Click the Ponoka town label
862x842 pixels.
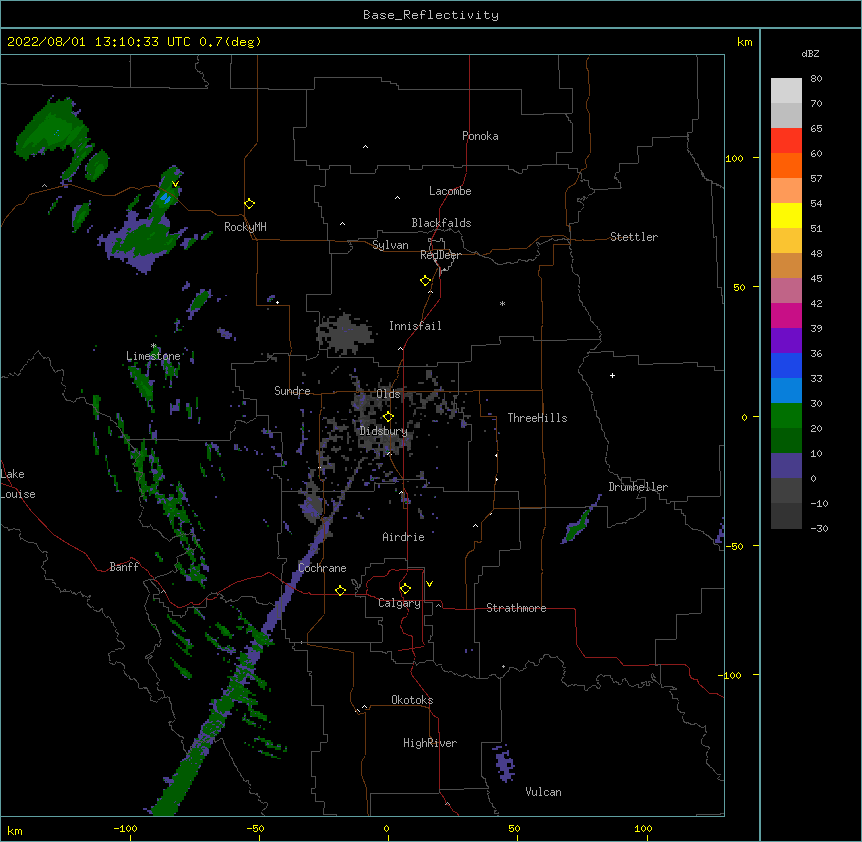480,136
